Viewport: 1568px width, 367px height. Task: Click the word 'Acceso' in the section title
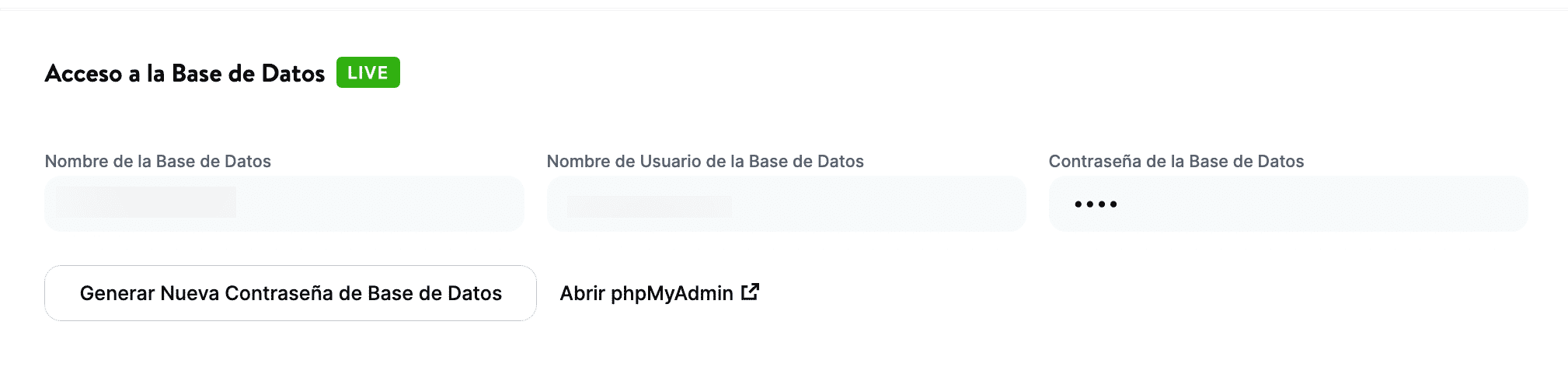84,74
